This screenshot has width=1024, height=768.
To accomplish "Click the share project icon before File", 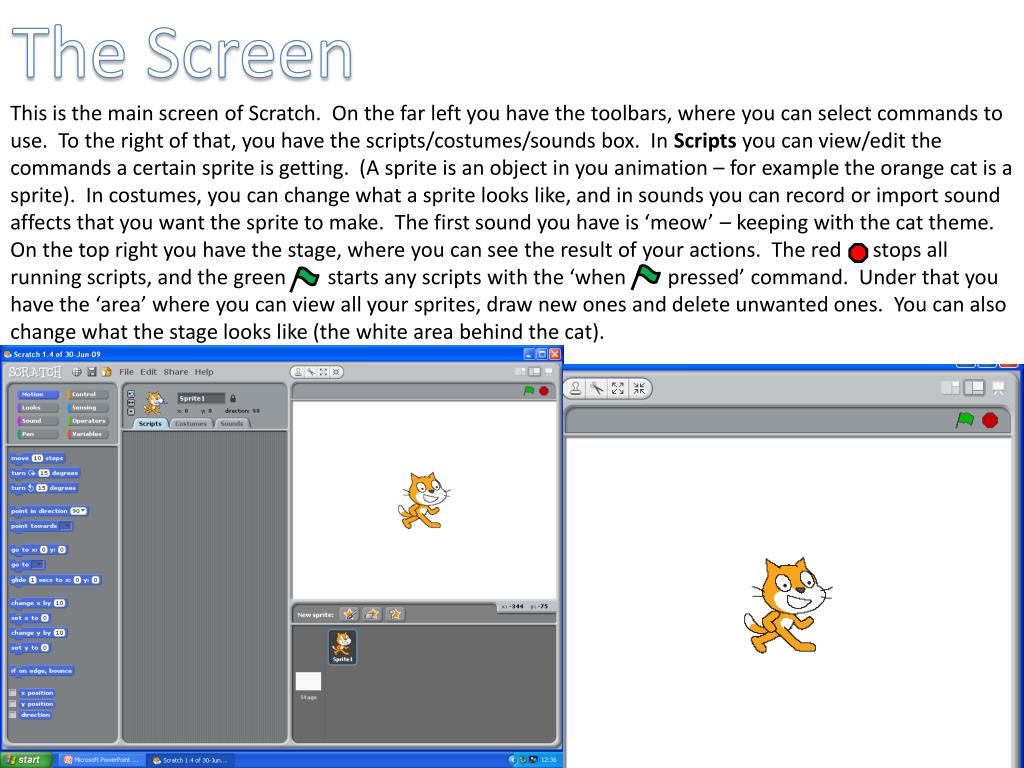I will click(106, 372).
